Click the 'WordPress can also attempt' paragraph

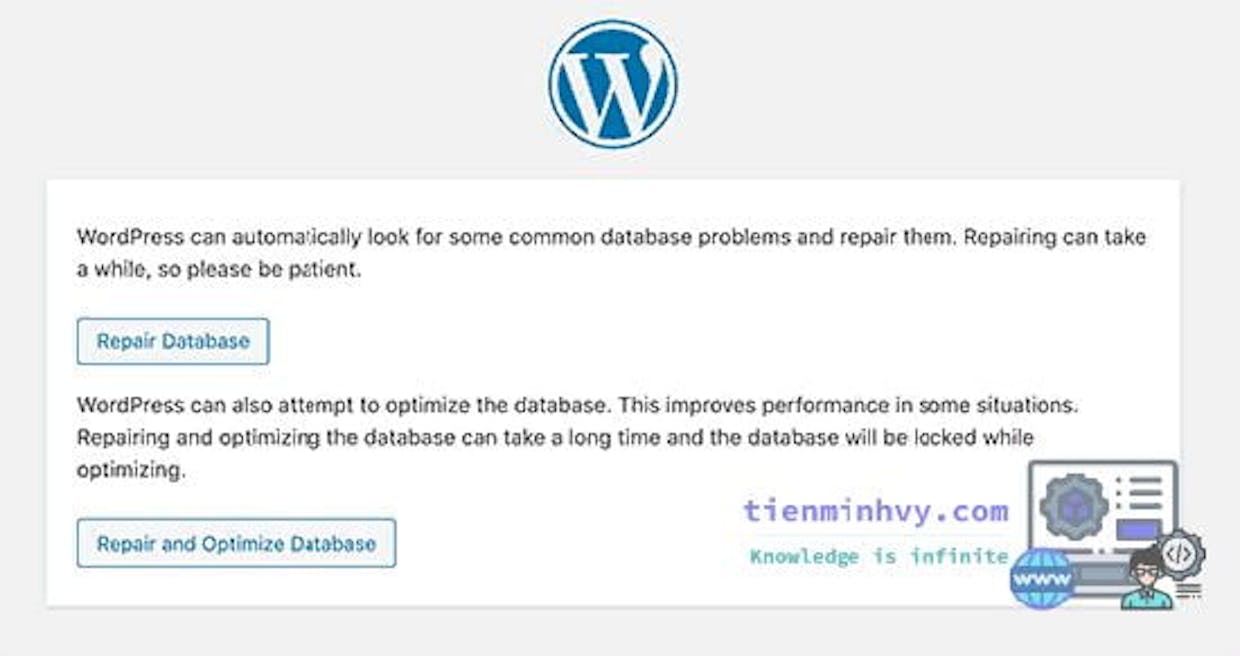[x=579, y=438]
